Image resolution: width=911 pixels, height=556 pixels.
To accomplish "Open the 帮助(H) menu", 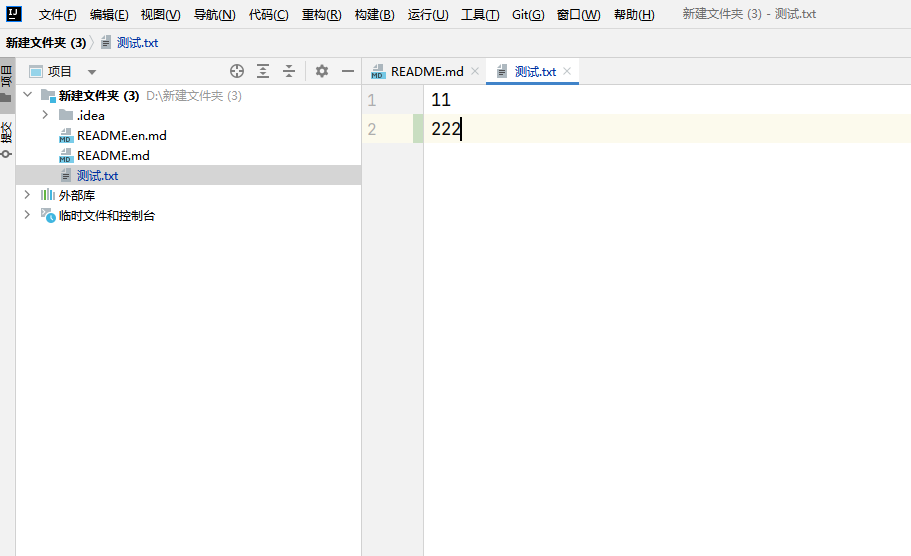I will coord(634,15).
